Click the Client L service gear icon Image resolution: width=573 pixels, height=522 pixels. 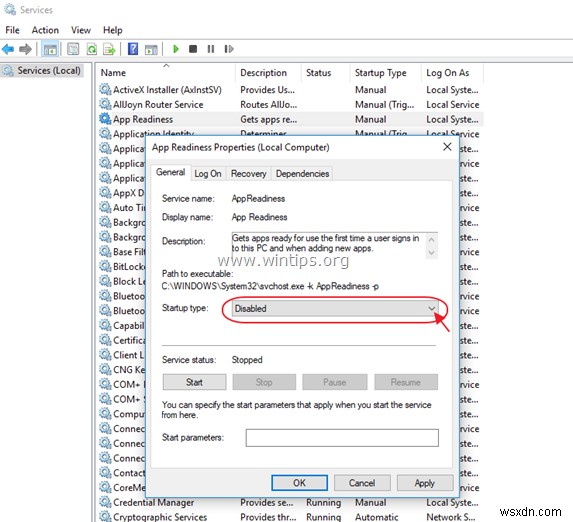[105, 355]
